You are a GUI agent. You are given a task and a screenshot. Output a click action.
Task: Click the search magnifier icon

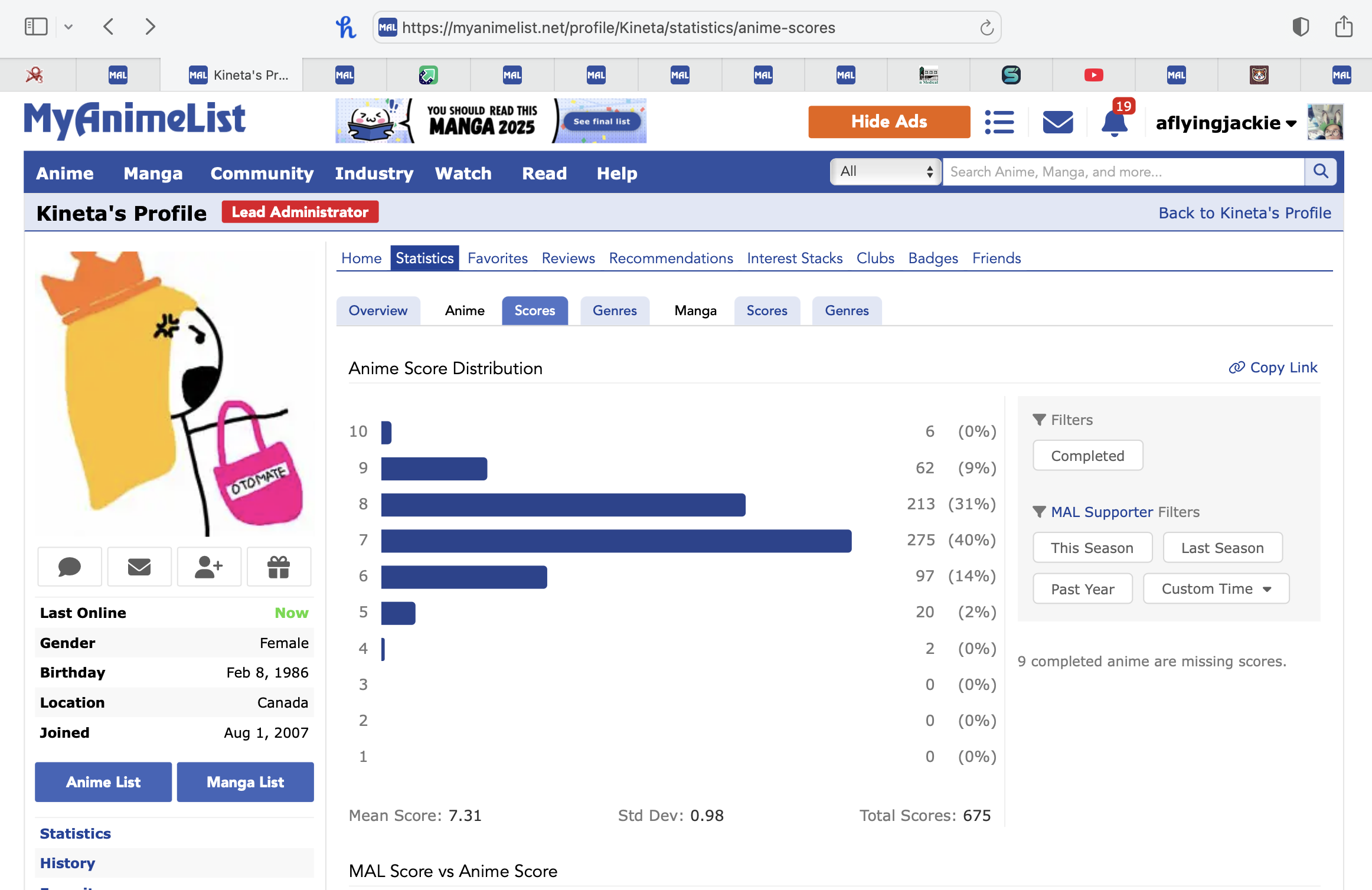pyautogui.click(x=1321, y=172)
